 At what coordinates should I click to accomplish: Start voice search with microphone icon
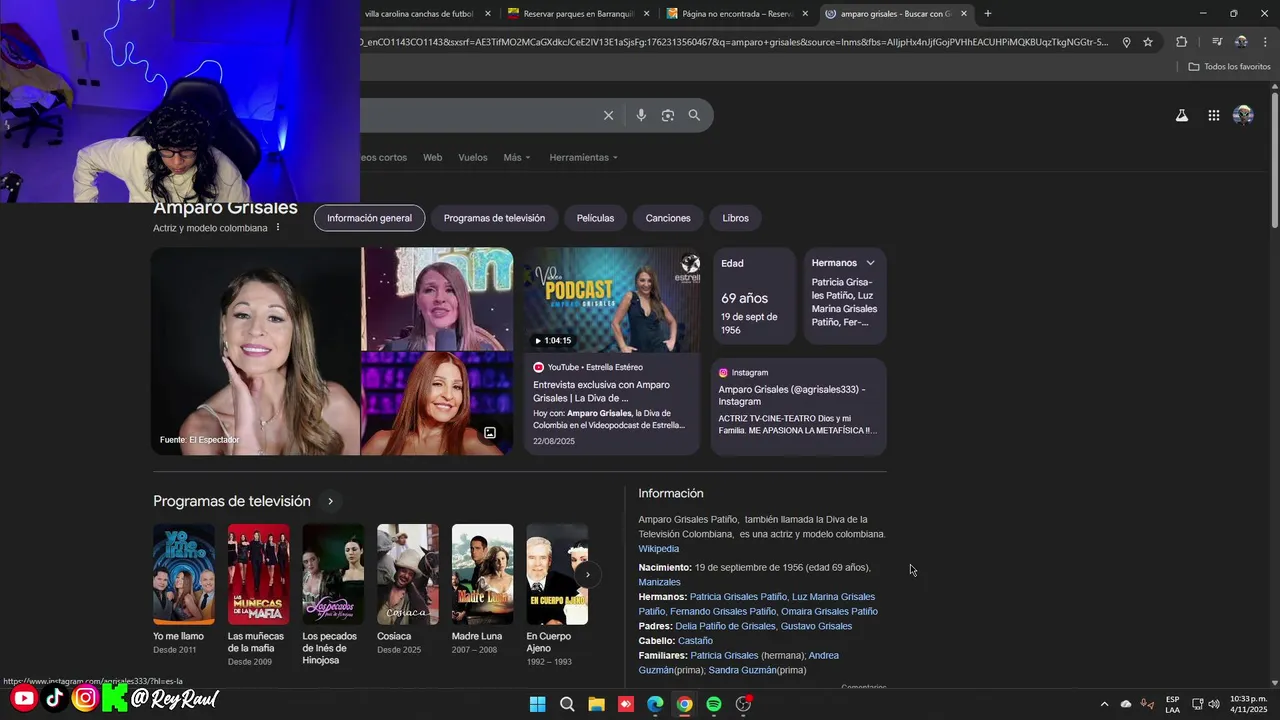click(x=641, y=115)
